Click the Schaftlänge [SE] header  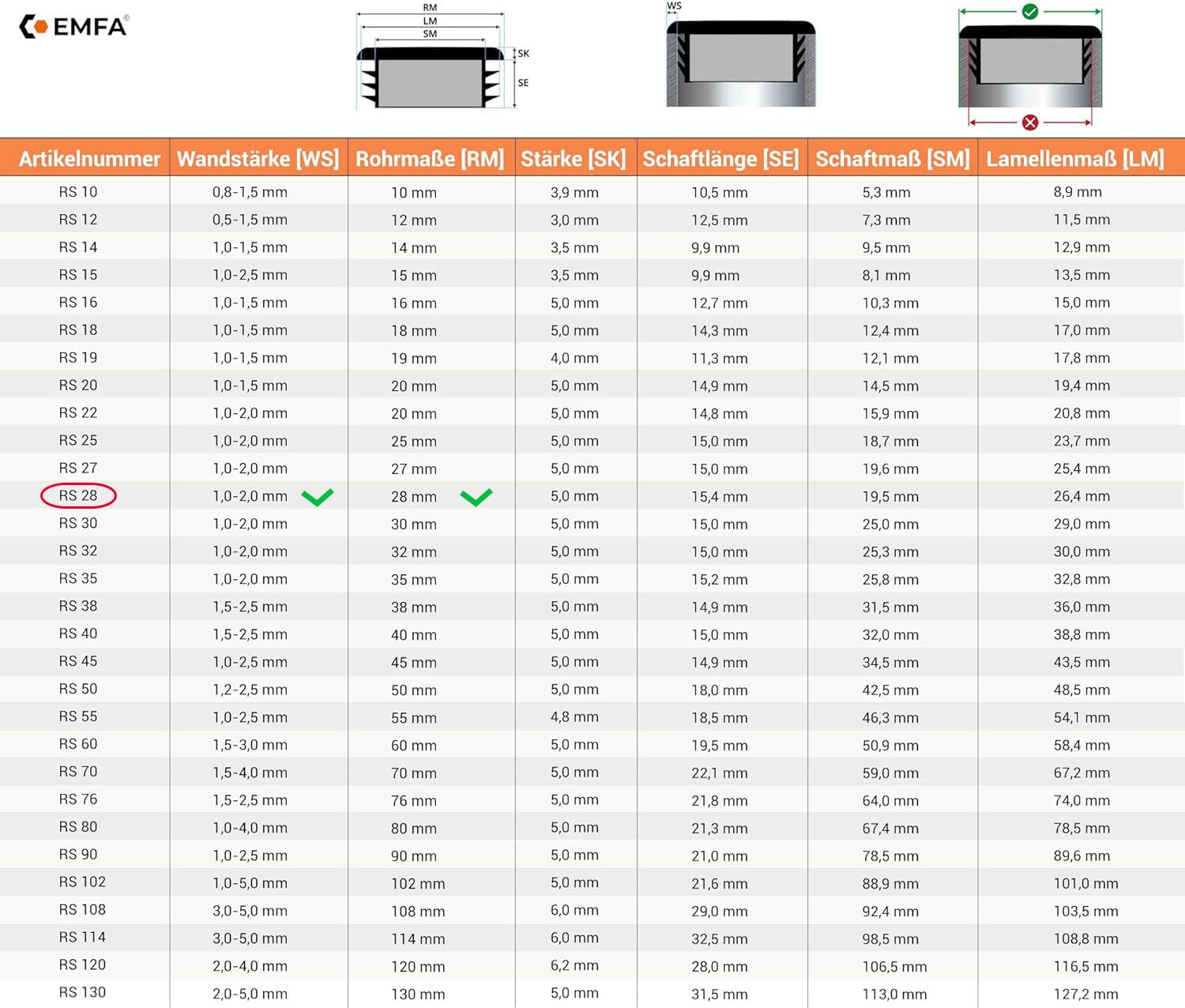point(722,158)
